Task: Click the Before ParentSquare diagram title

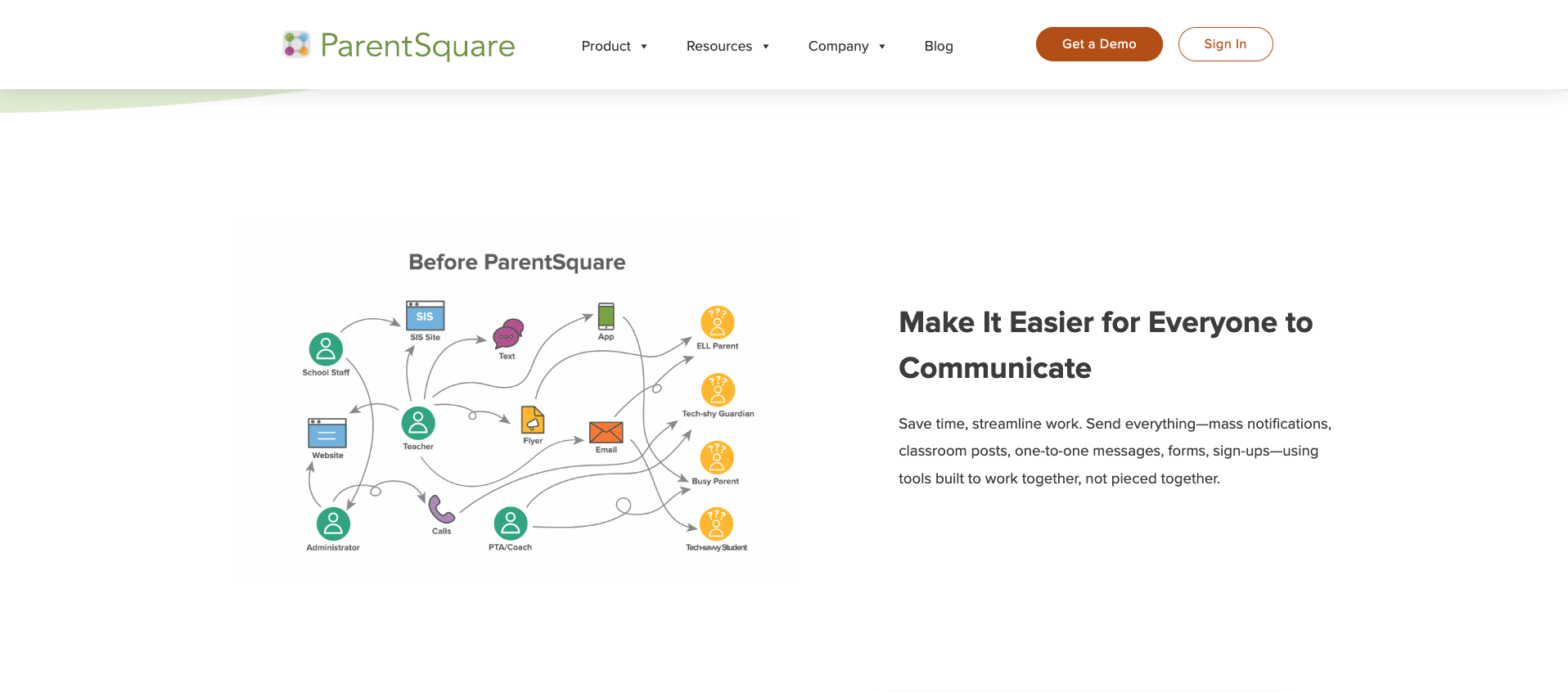Action: coord(517,263)
